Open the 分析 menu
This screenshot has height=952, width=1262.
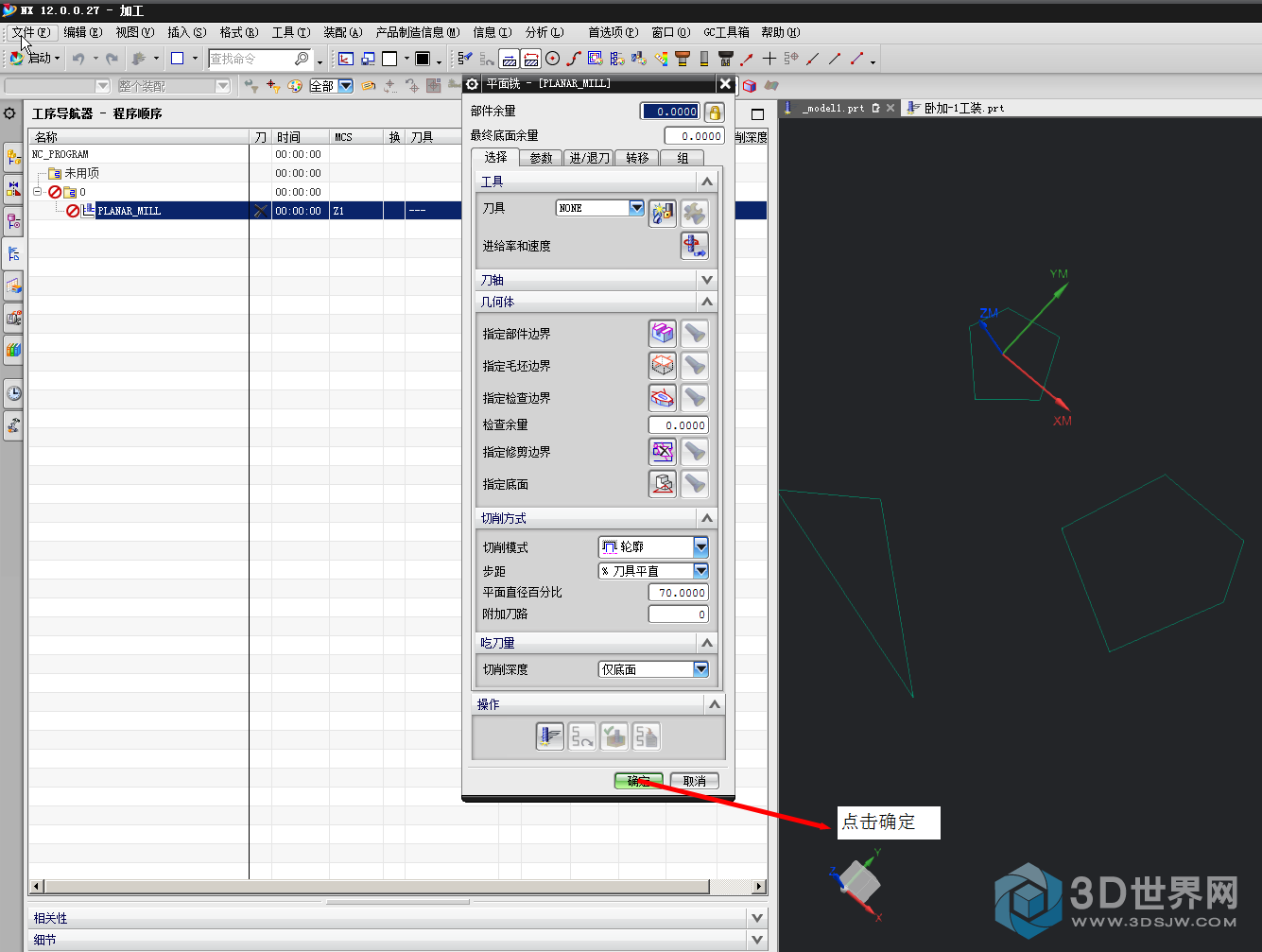pyautogui.click(x=545, y=32)
